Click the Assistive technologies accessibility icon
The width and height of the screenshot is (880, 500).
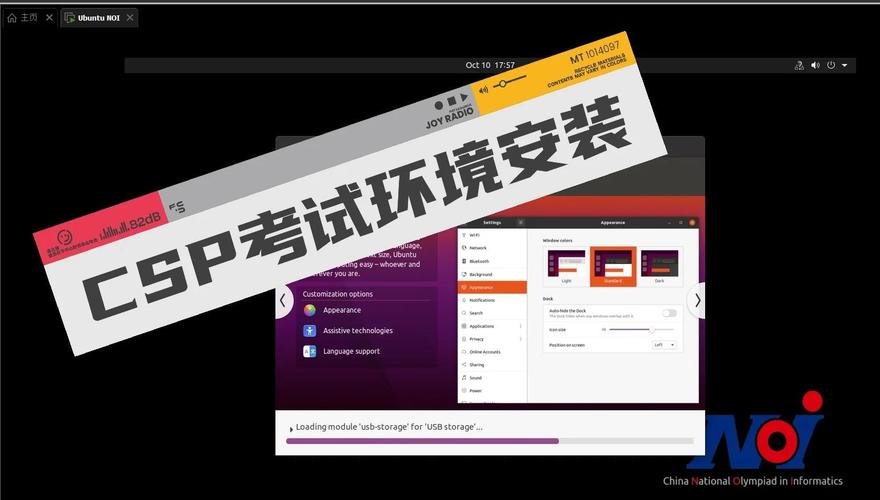point(310,331)
